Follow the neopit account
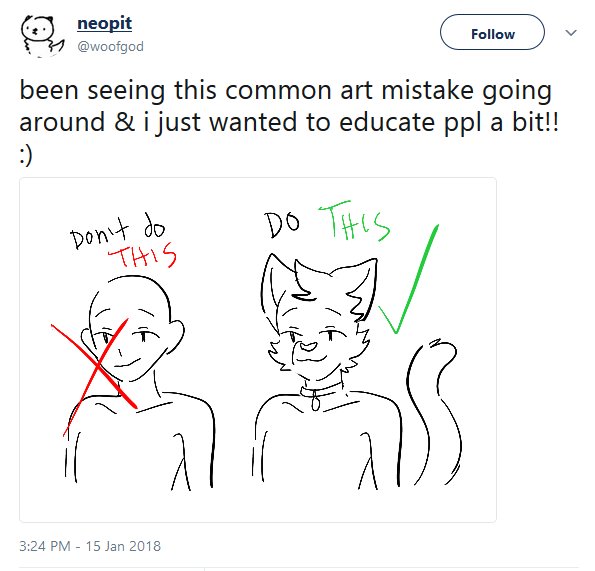595x571 pixels. (492, 32)
